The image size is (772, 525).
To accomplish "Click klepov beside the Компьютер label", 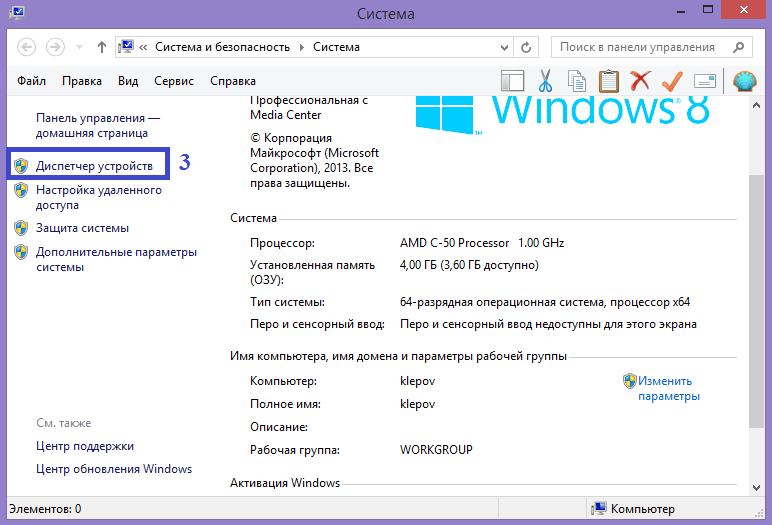I will point(418,381).
